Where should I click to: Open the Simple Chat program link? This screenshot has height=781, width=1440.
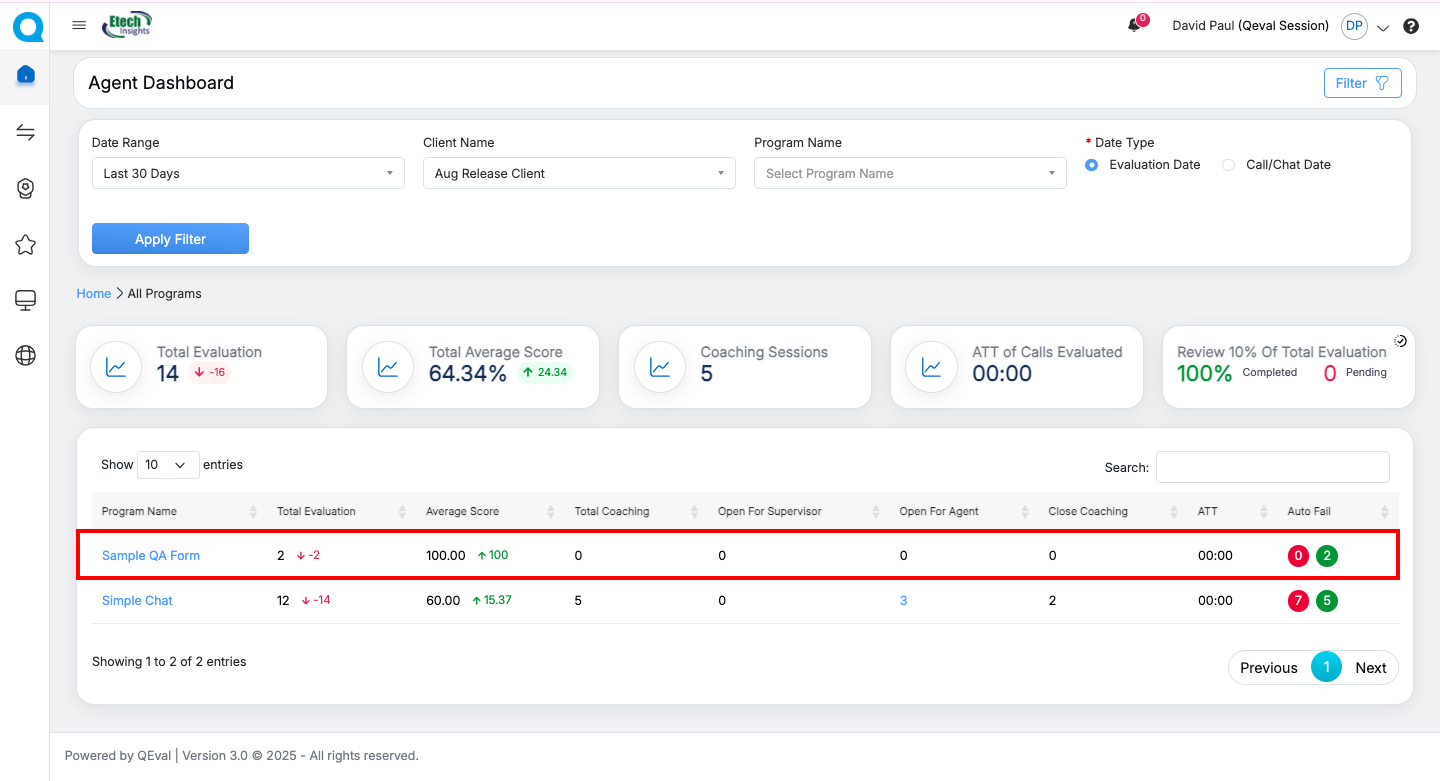(137, 601)
